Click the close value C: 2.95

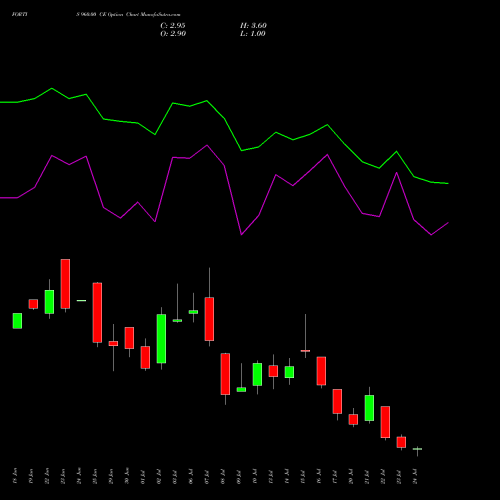point(173,26)
